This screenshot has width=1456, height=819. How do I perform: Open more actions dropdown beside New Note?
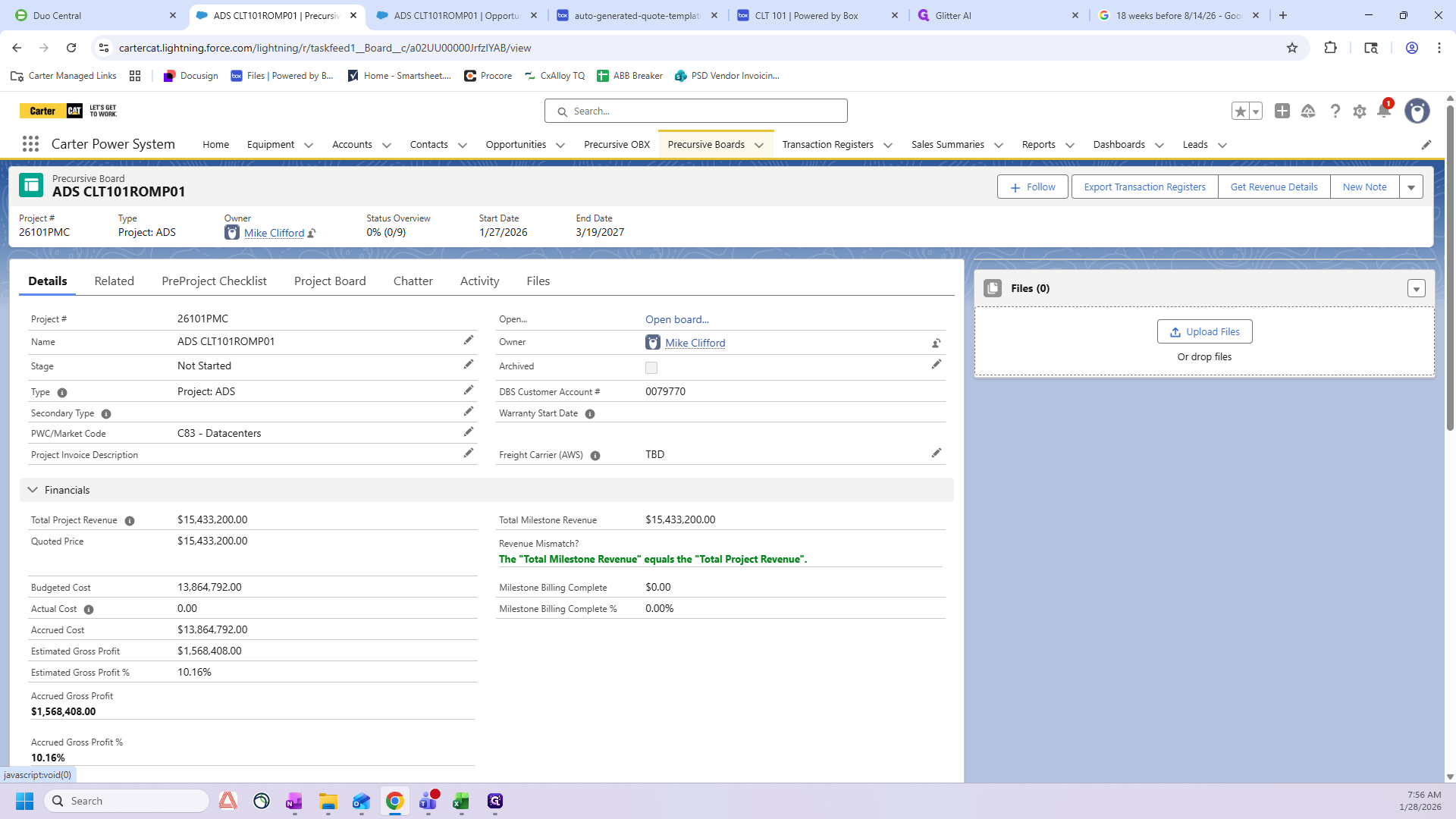(x=1410, y=187)
